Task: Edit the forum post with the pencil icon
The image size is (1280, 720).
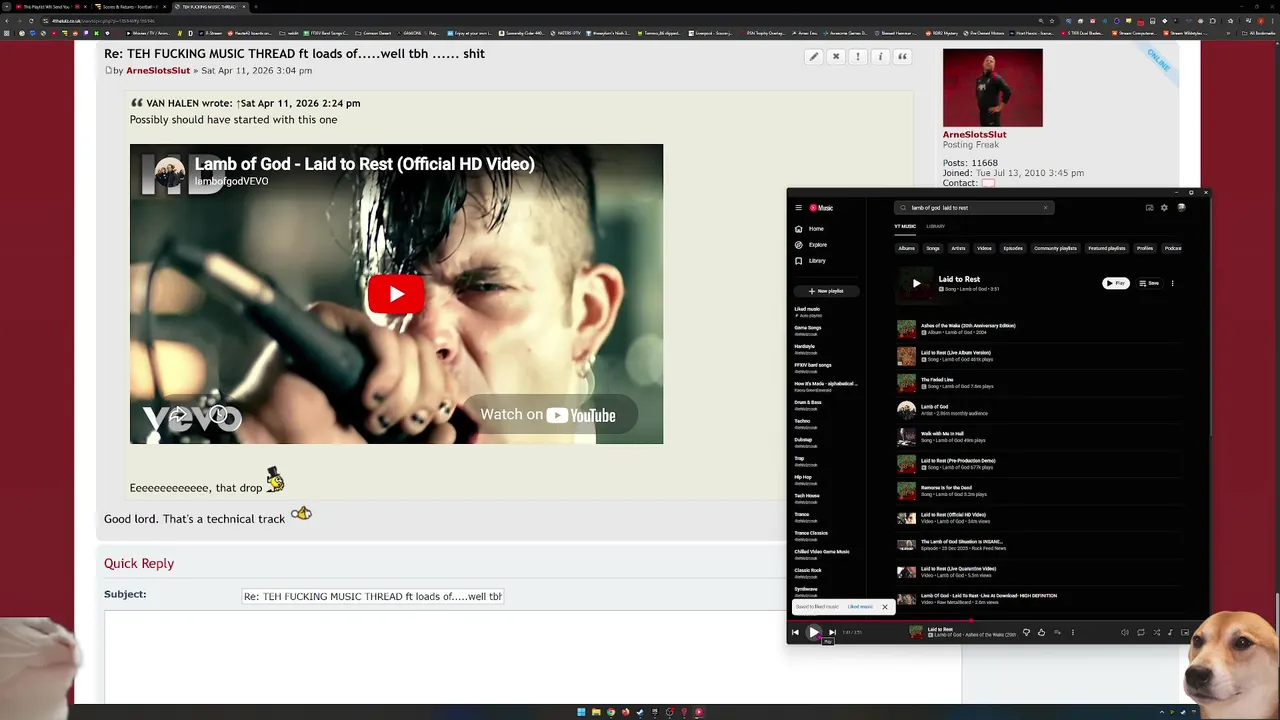Action: tap(814, 57)
